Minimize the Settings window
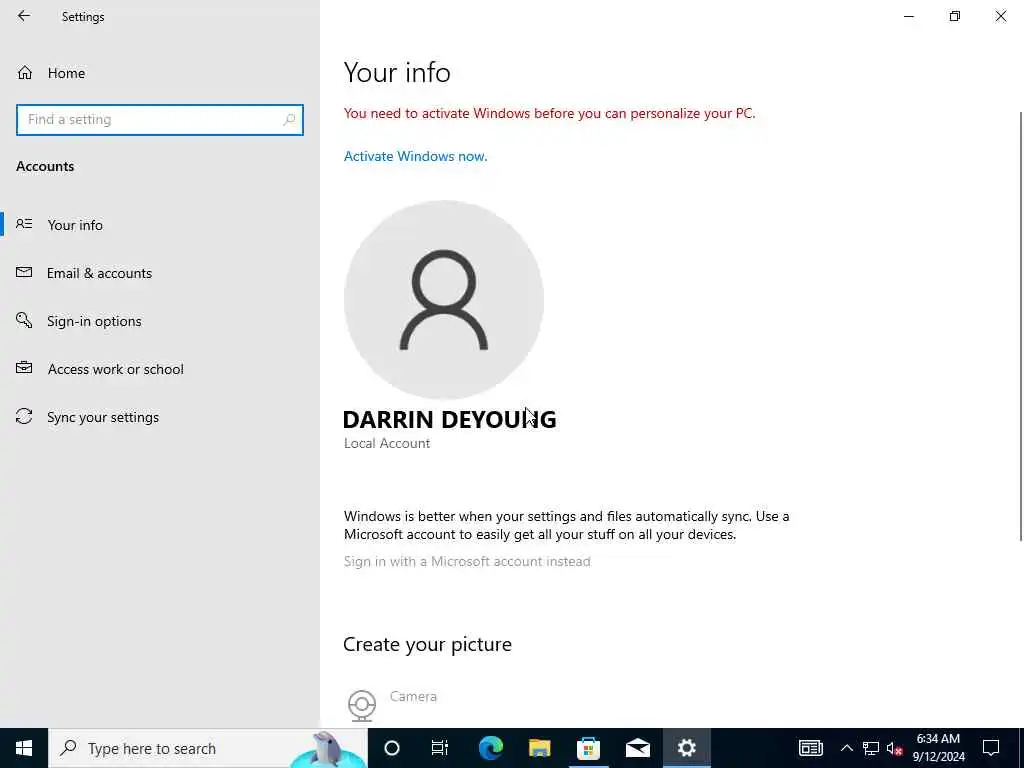Screen dimensions: 1024x768 tap(908, 16)
